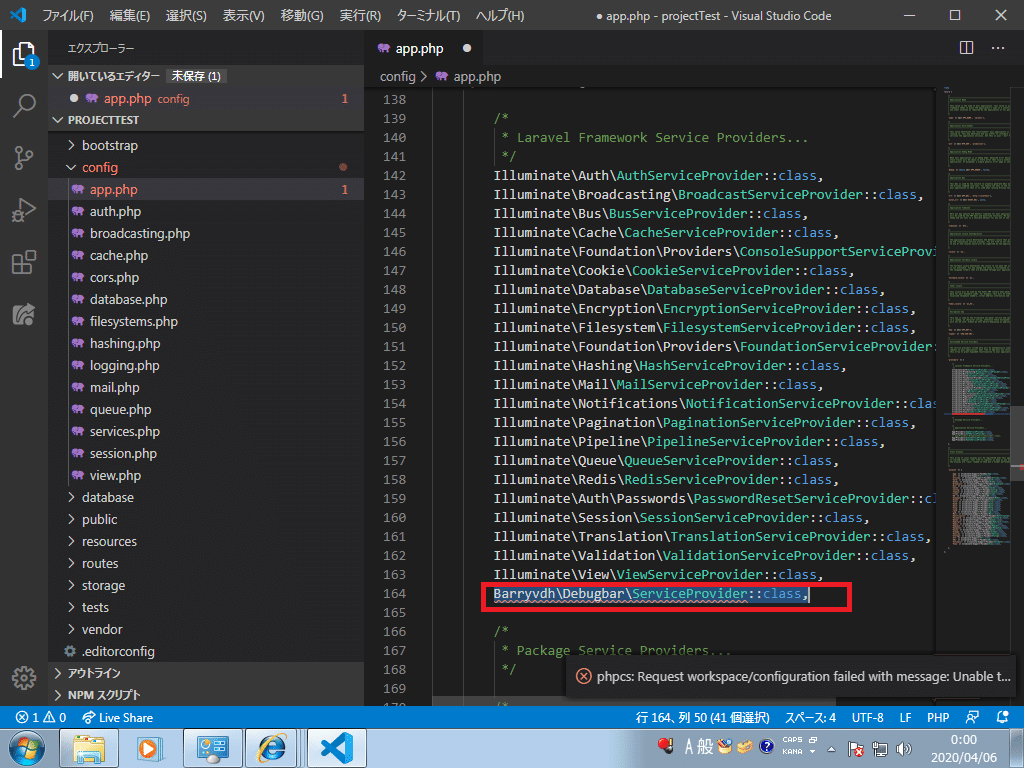Open the Explorer view in activity bar

(x=24, y=55)
